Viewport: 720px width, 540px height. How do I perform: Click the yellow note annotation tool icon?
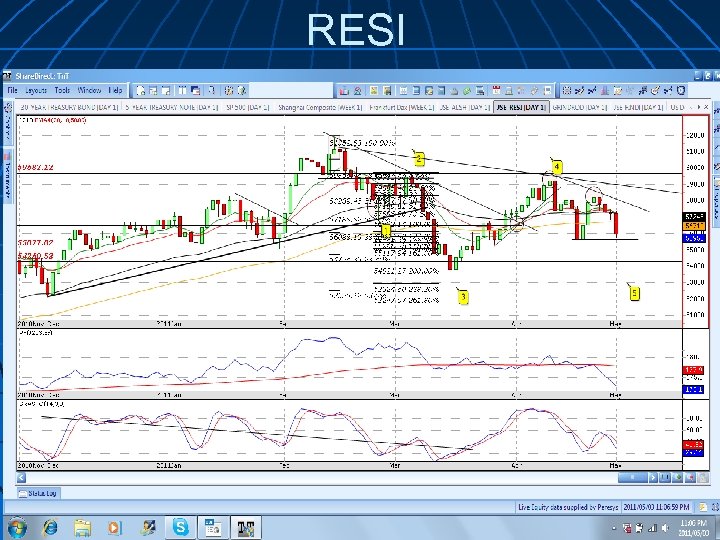point(618,90)
